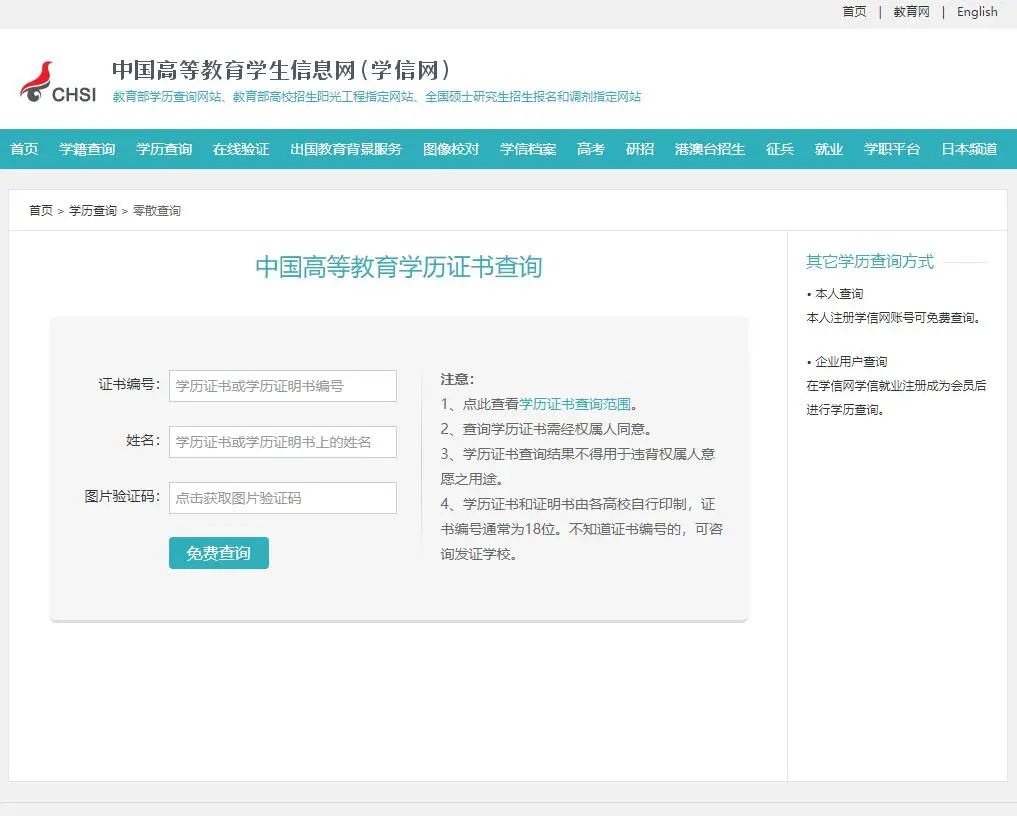The height and width of the screenshot is (816, 1017).
Task: Open 日本频道 navigation item
Action: coord(969,149)
